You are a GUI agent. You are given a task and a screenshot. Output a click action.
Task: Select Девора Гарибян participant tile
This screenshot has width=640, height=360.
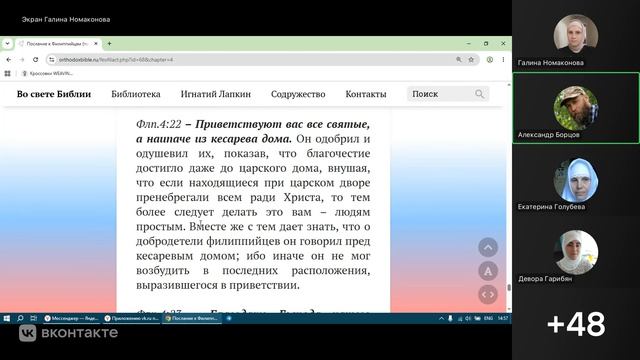(576, 252)
